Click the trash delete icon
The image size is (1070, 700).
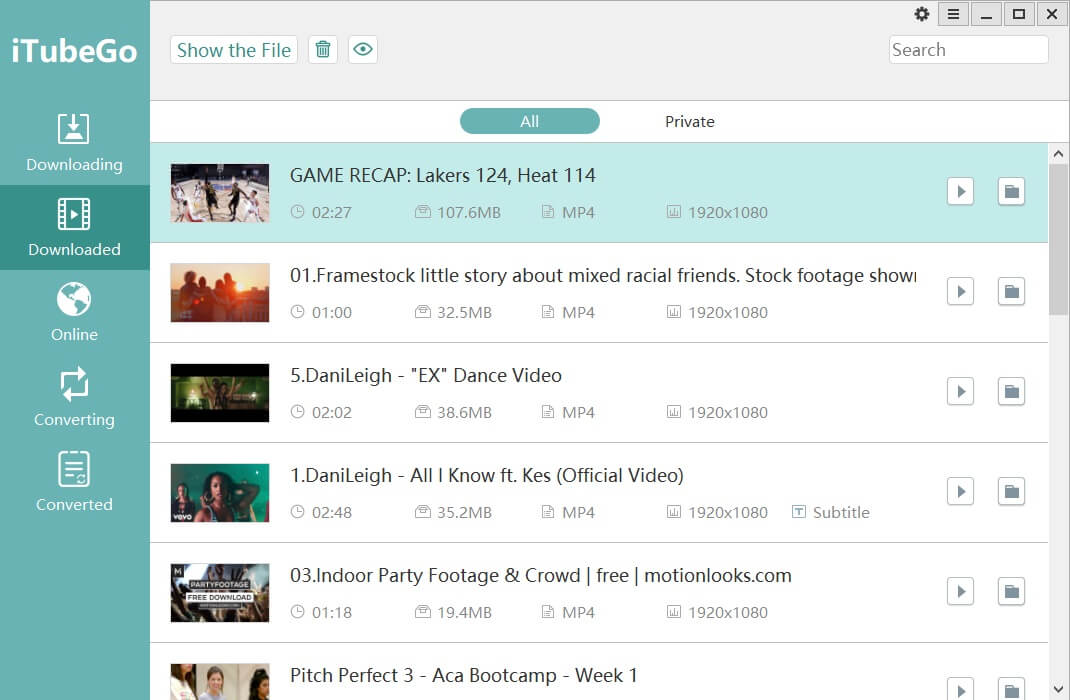(x=323, y=50)
